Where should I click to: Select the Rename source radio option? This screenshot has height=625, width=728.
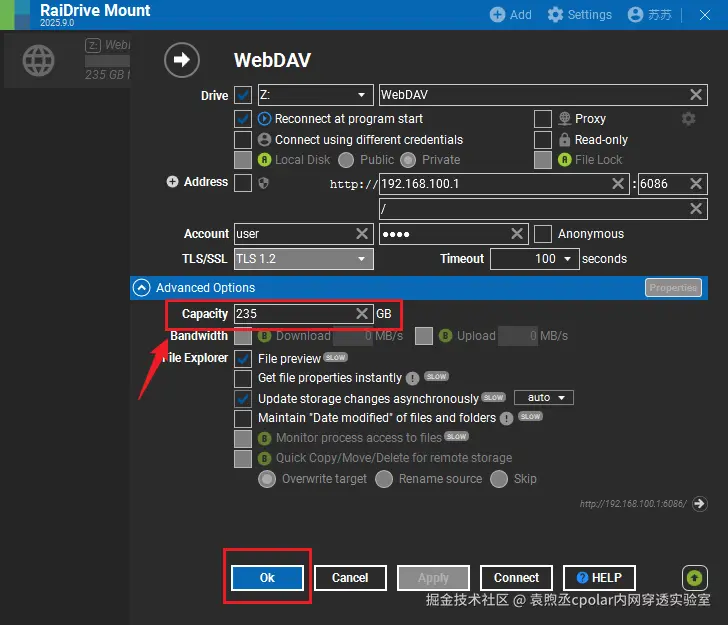[x=384, y=479]
